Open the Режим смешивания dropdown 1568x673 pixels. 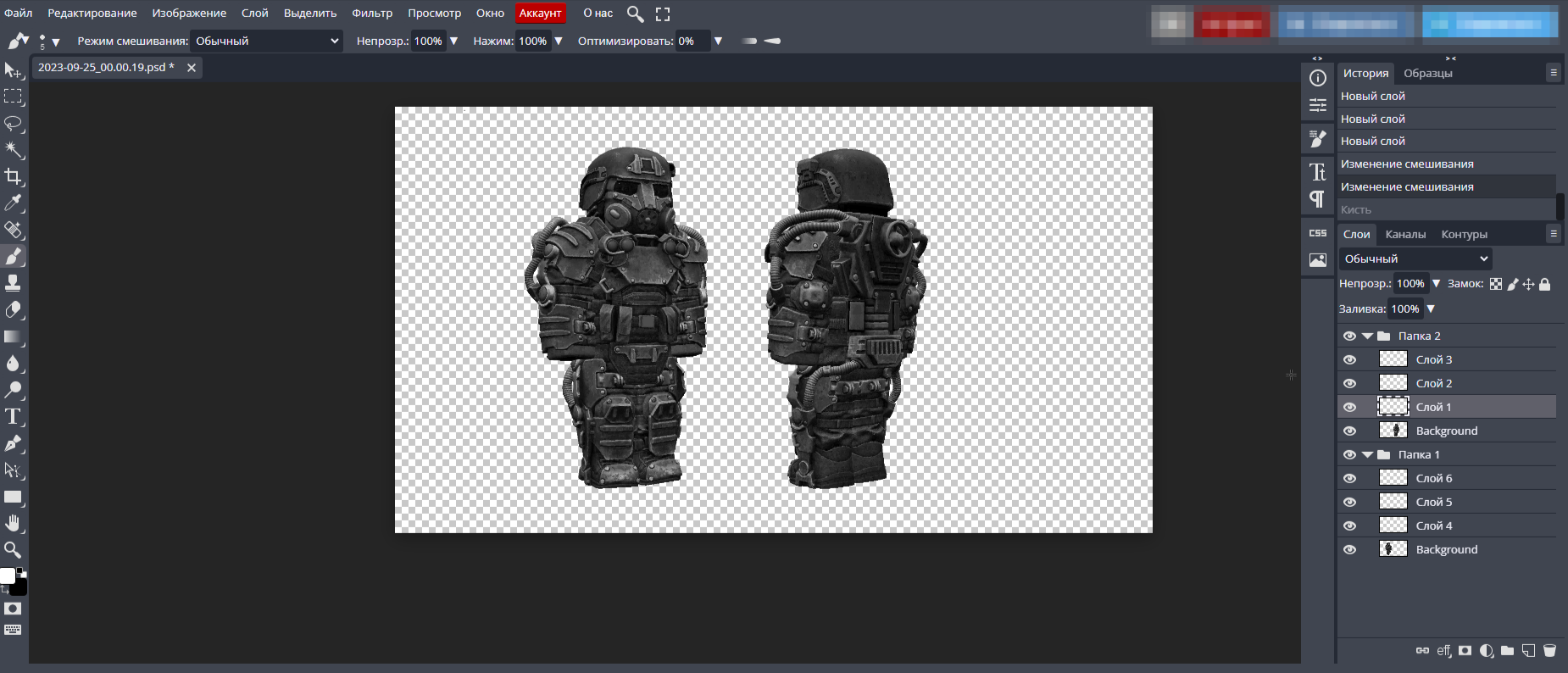point(266,41)
